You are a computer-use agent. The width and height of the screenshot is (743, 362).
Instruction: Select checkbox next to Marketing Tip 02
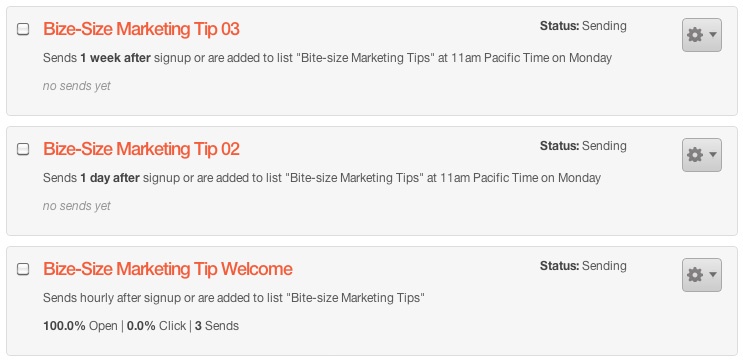pyautogui.click(x=23, y=149)
